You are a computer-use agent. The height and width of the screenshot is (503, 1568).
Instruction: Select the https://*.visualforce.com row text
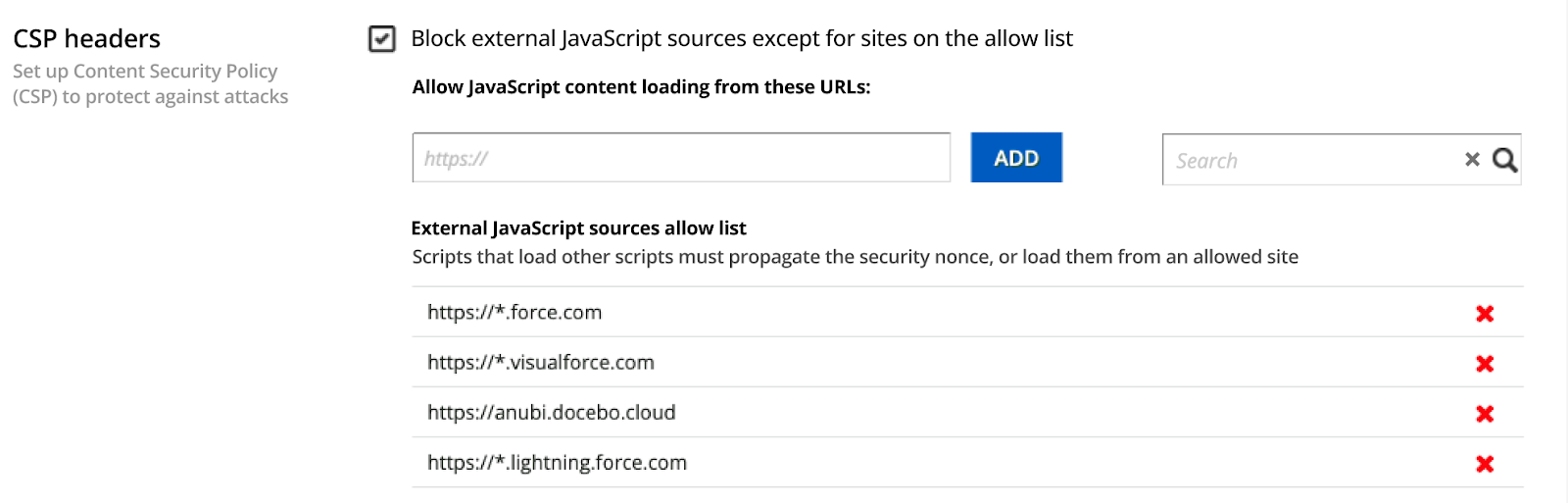click(x=540, y=363)
